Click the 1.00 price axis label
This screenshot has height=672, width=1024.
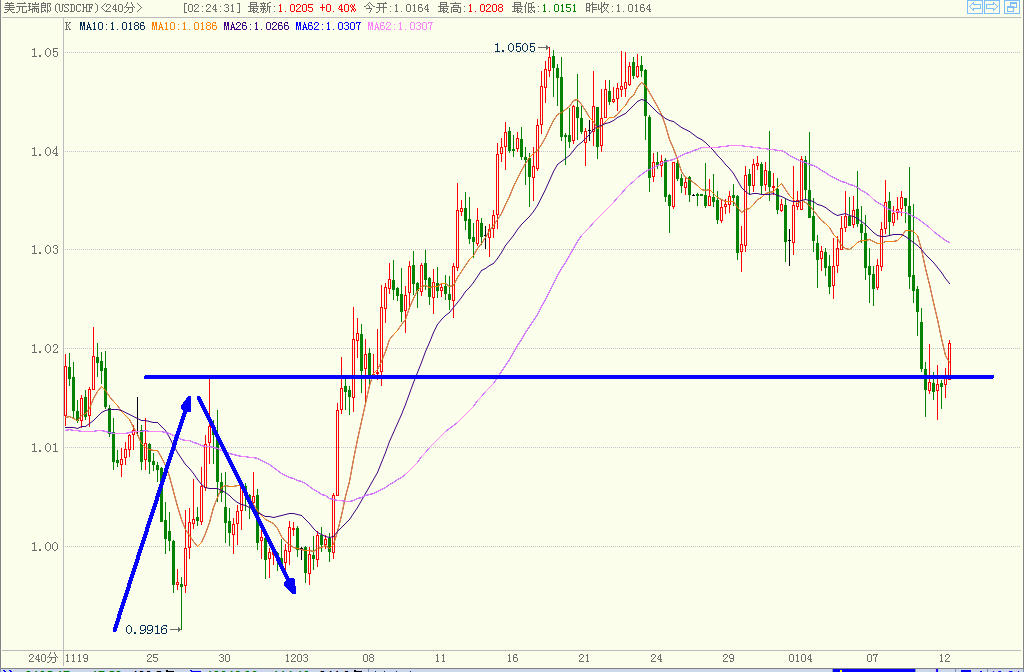[44, 547]
